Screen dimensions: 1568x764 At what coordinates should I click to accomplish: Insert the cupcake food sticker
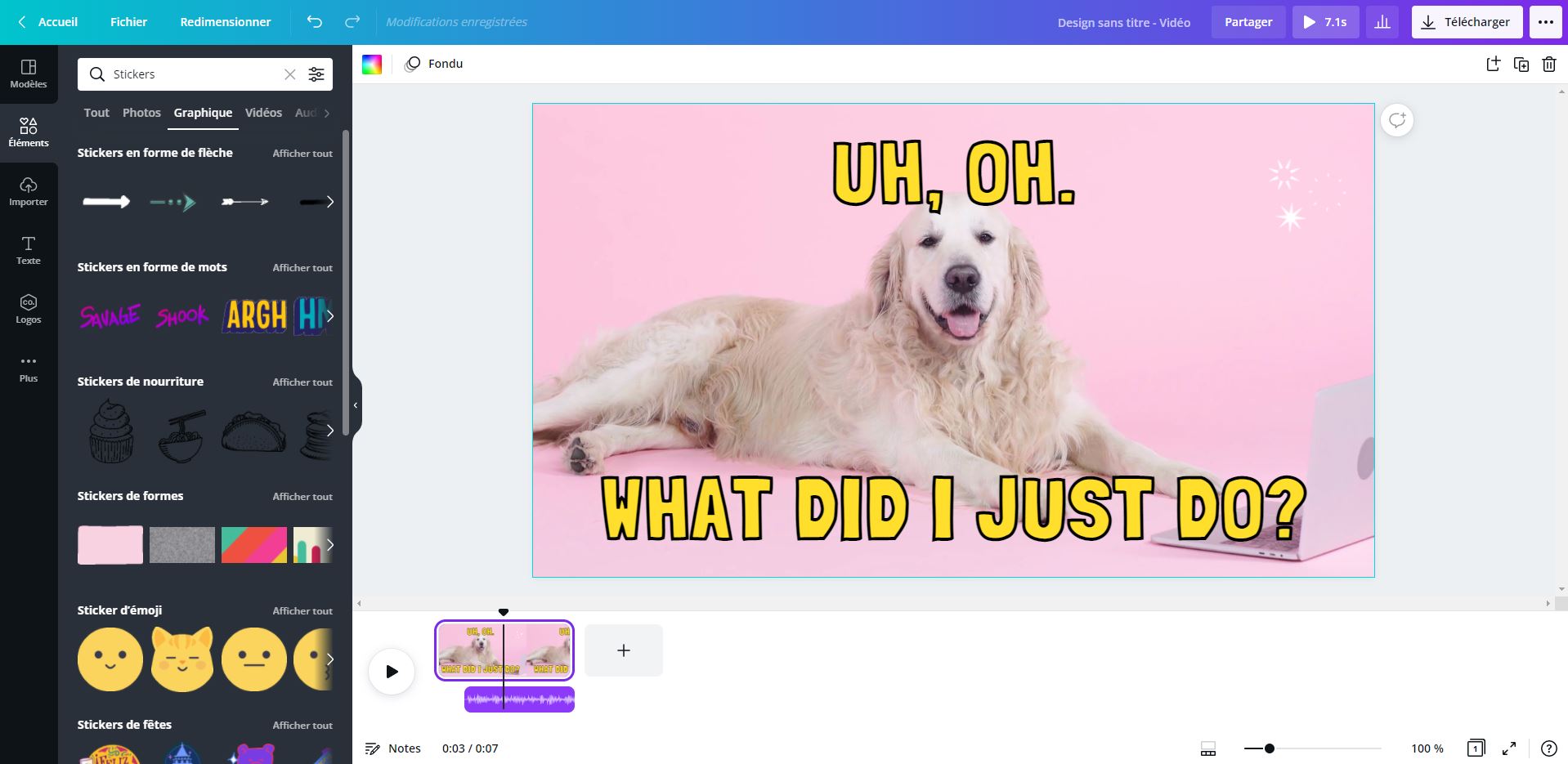pos(110,431)
